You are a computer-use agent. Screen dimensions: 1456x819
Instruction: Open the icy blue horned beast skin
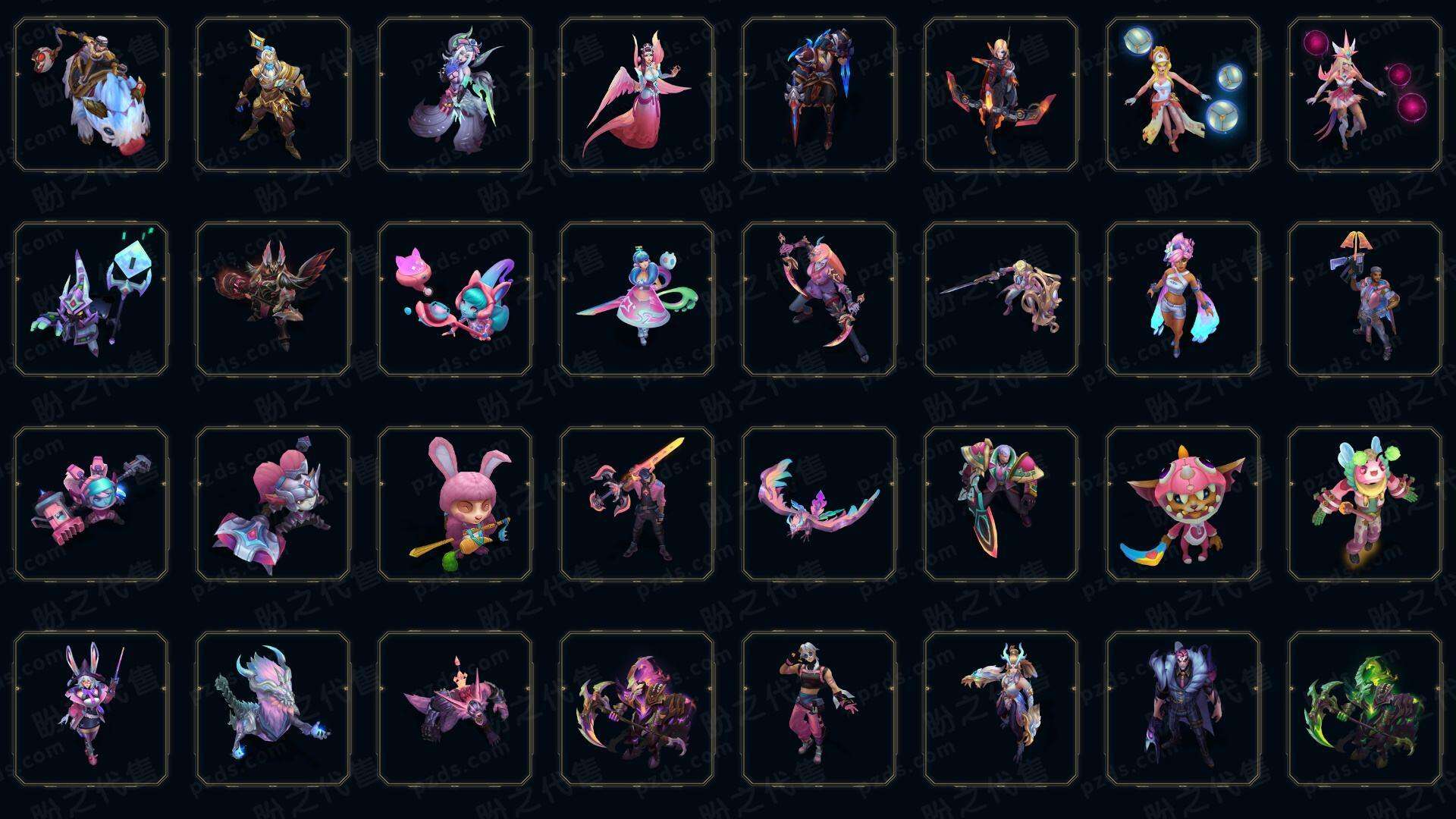click(273, 708)
